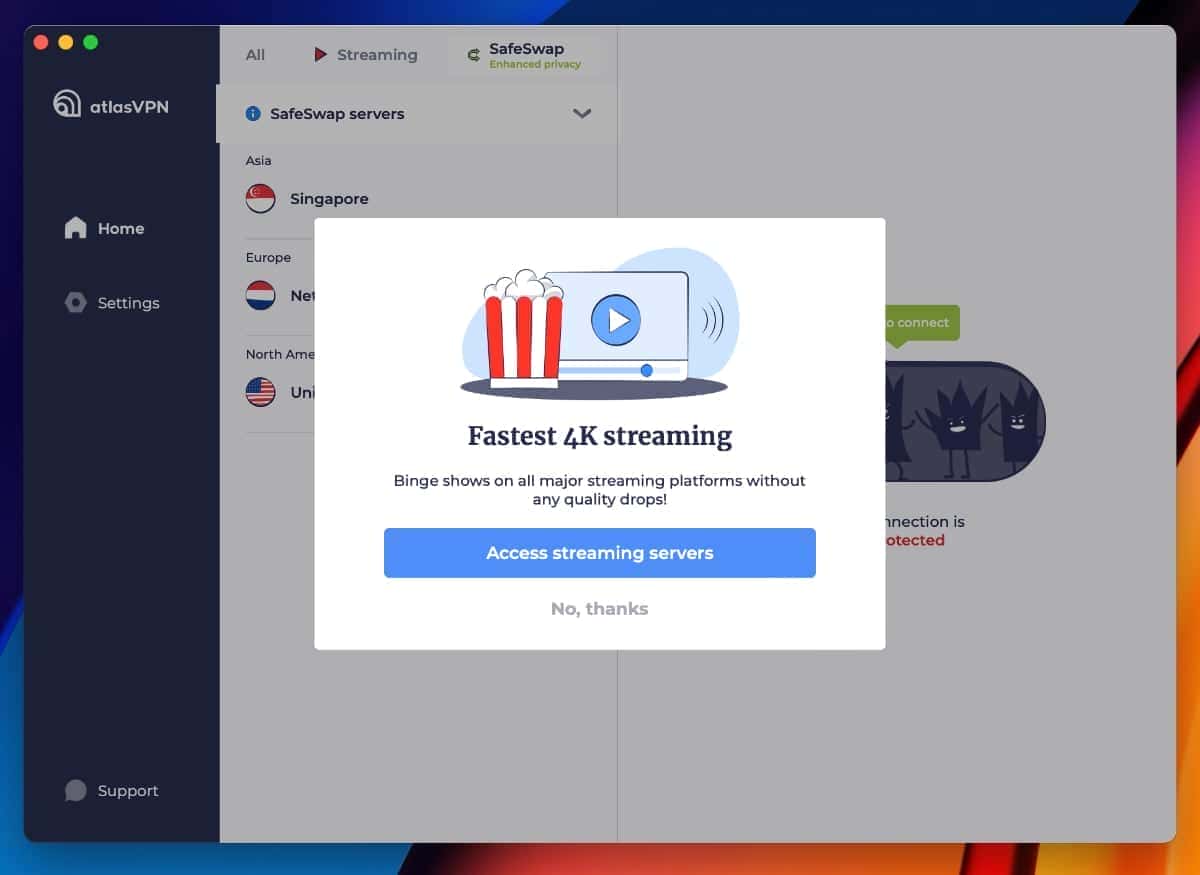This screenshot has height=875, width=1200.
Task: Click the Support chat bubble icon
Action: point(75,791)
